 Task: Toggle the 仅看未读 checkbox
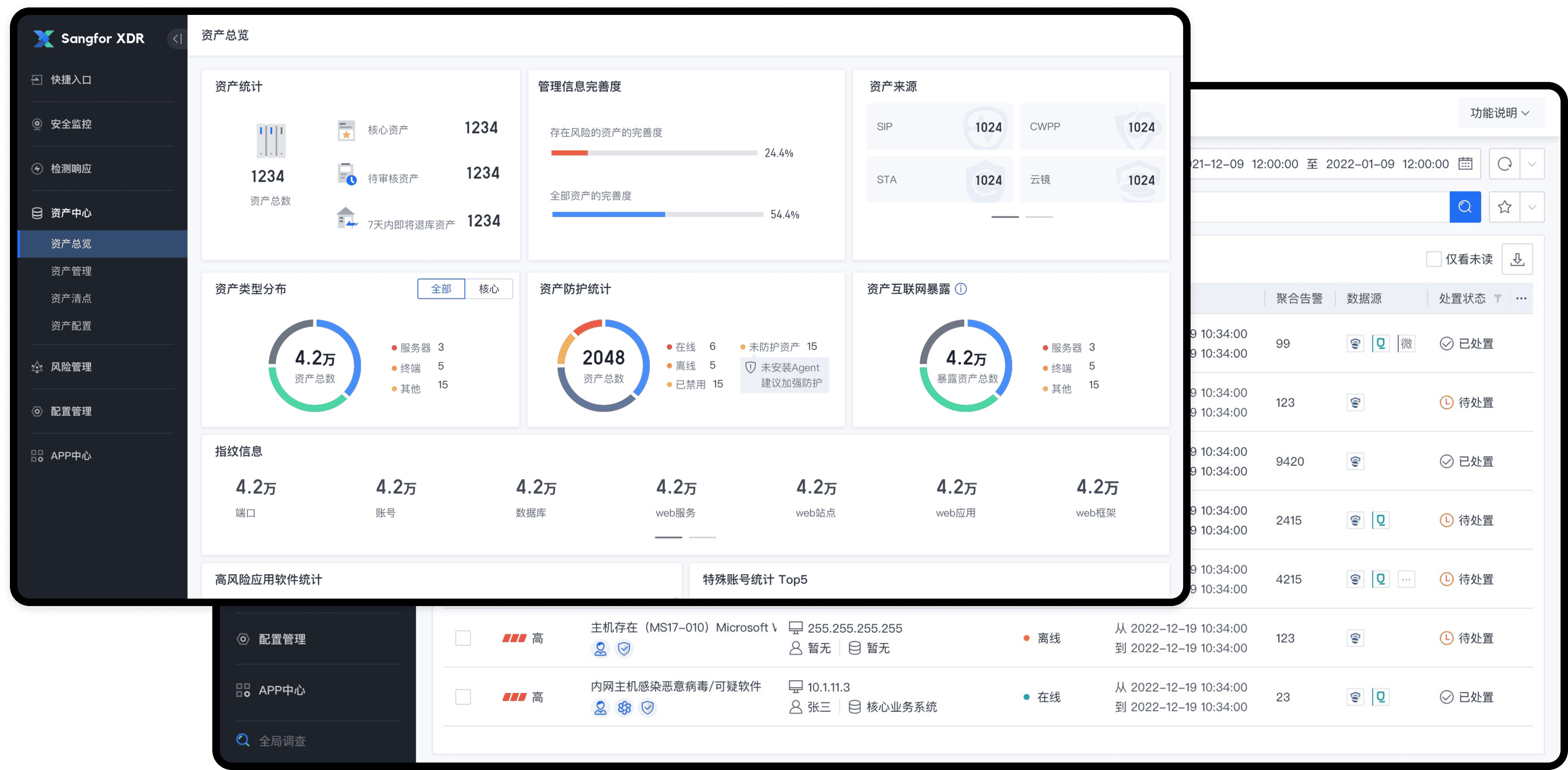coord(1434,259)
